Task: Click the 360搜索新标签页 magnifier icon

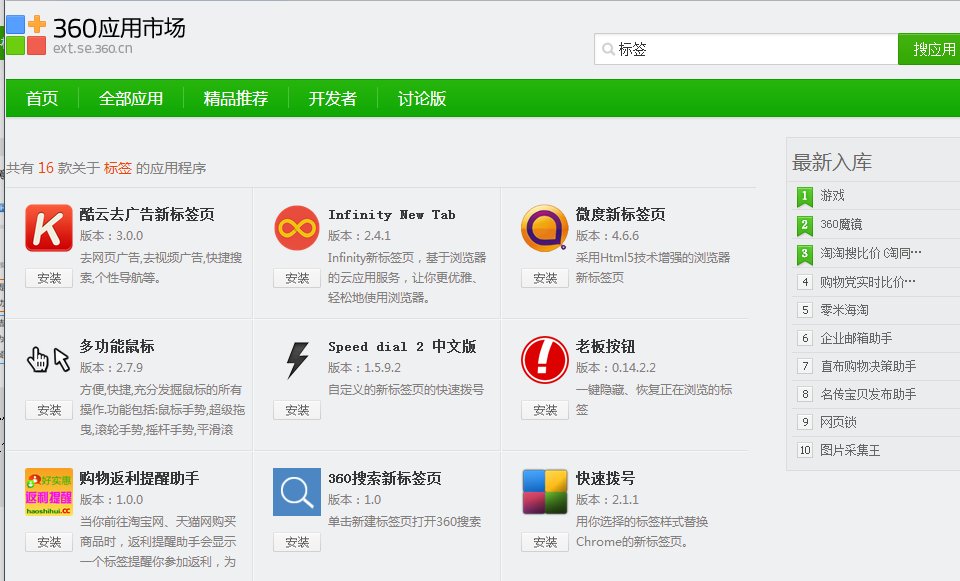Action: 295,491
